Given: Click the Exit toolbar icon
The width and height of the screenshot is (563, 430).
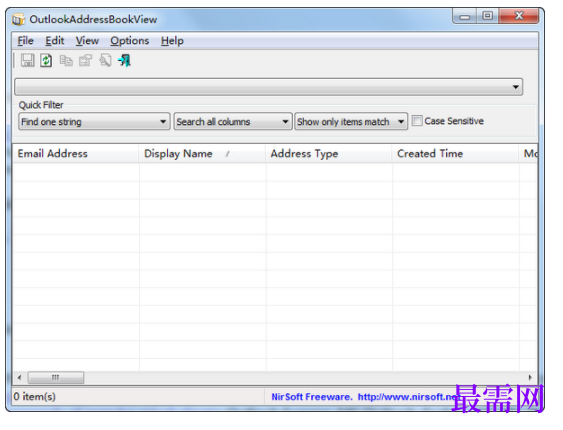Looking at the screenshot, I should [125, 60].
